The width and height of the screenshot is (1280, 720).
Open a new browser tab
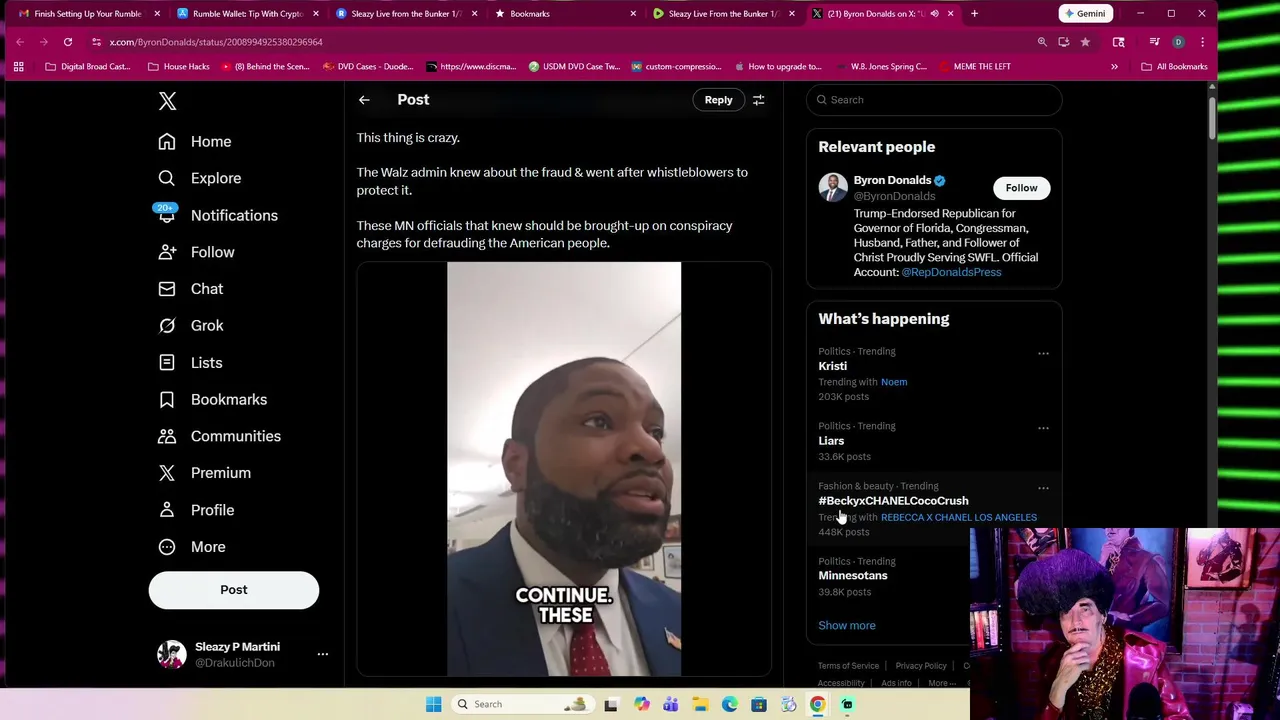click(974, 14)
